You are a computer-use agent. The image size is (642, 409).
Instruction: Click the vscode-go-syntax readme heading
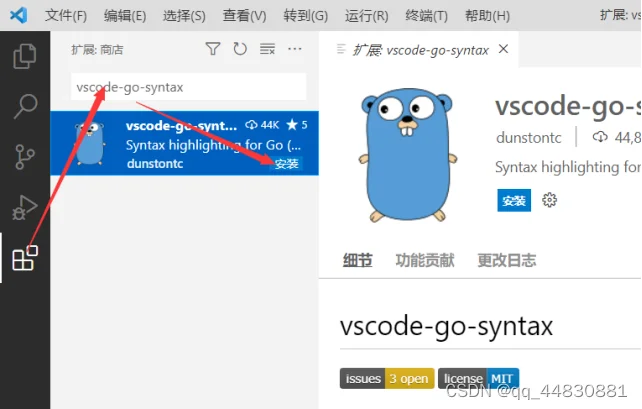coord(446,326)
